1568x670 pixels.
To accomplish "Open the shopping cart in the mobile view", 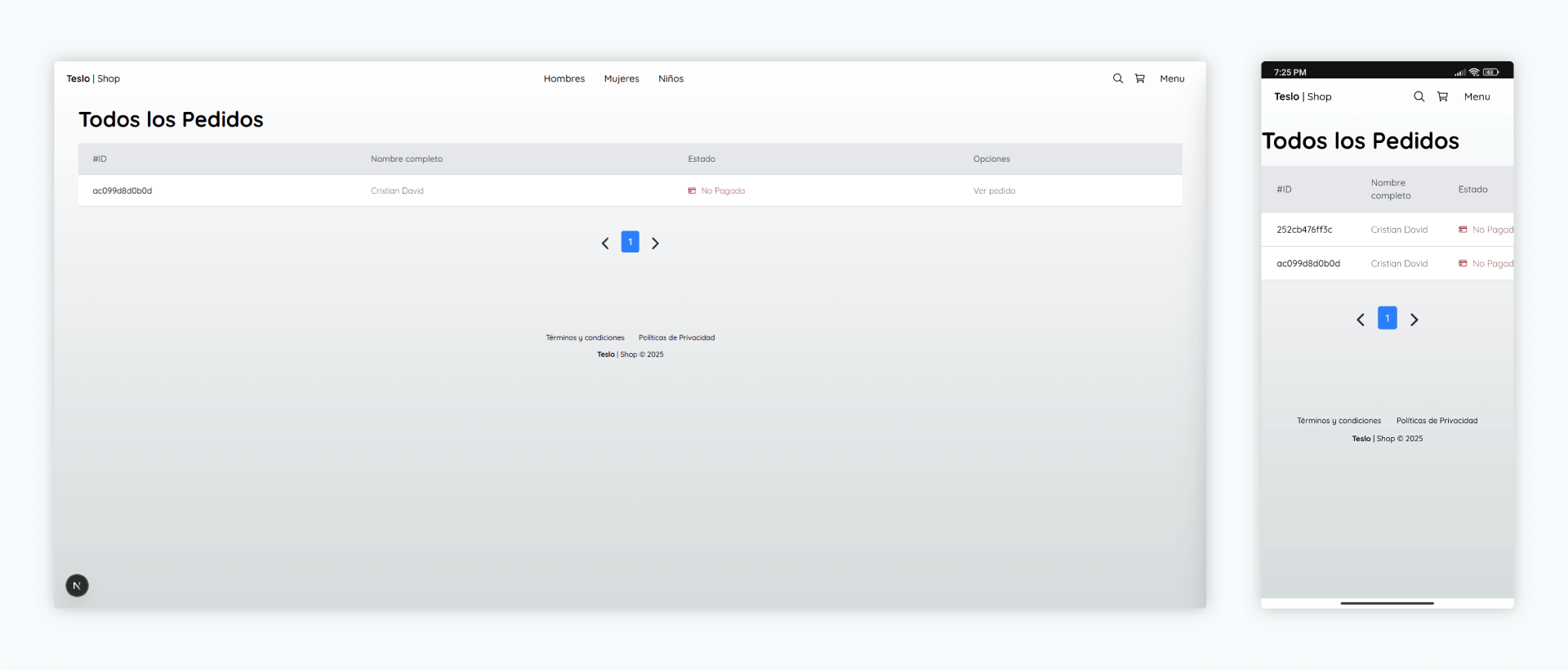I will [1442, 96].
